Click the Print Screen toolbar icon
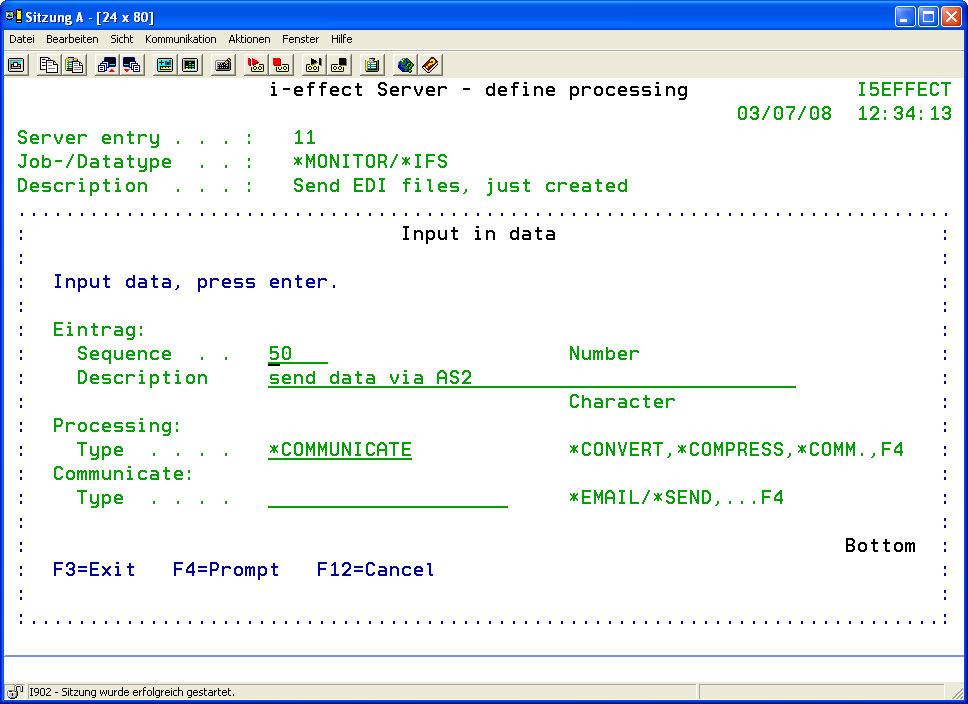 17,65
